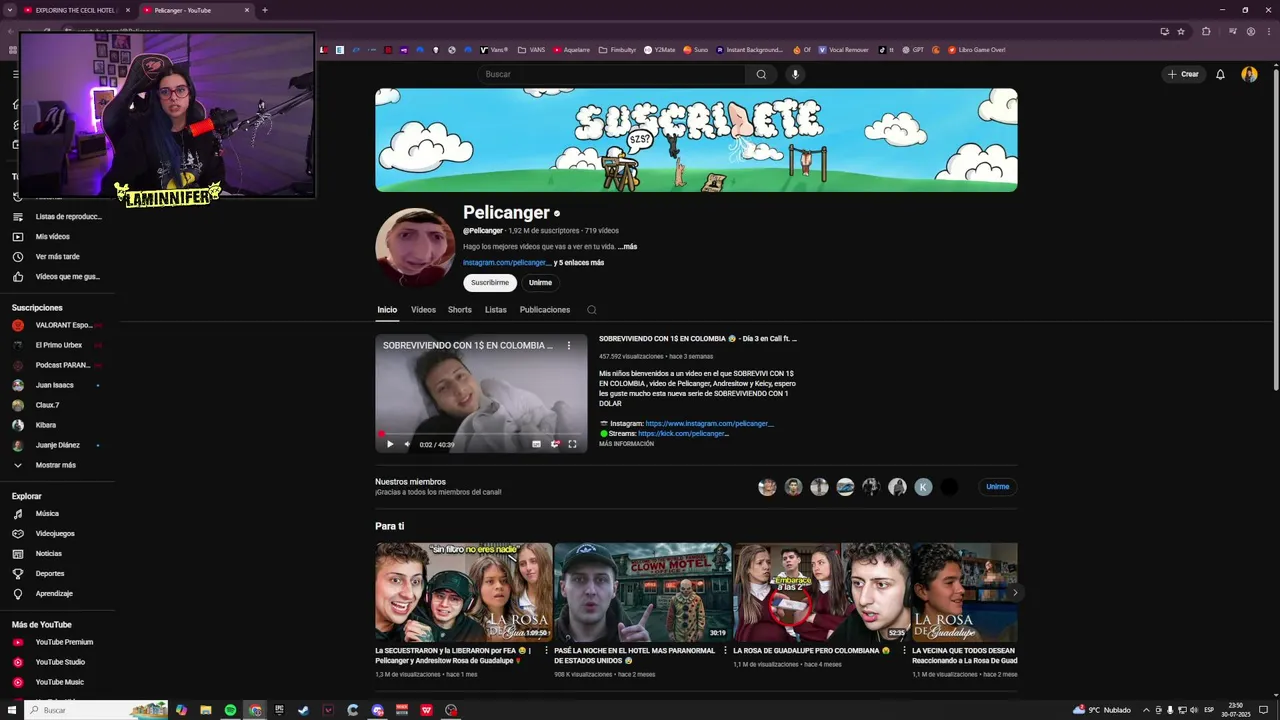Image resolution: width=1280 pixels, height=720 pixels.
Task: Activate voice search microphone
Action: point(795,74)
